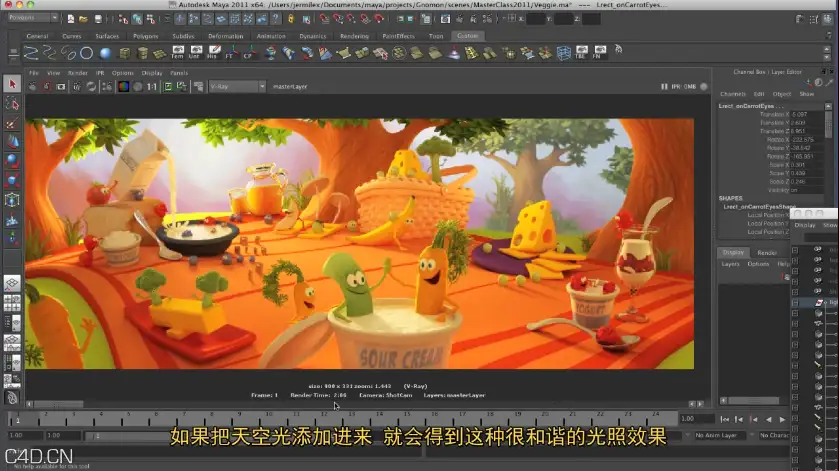This screenshot has height=471, width=839.
Task: Open the V-Ray renderer dropdown
Action: click(237, 86)
